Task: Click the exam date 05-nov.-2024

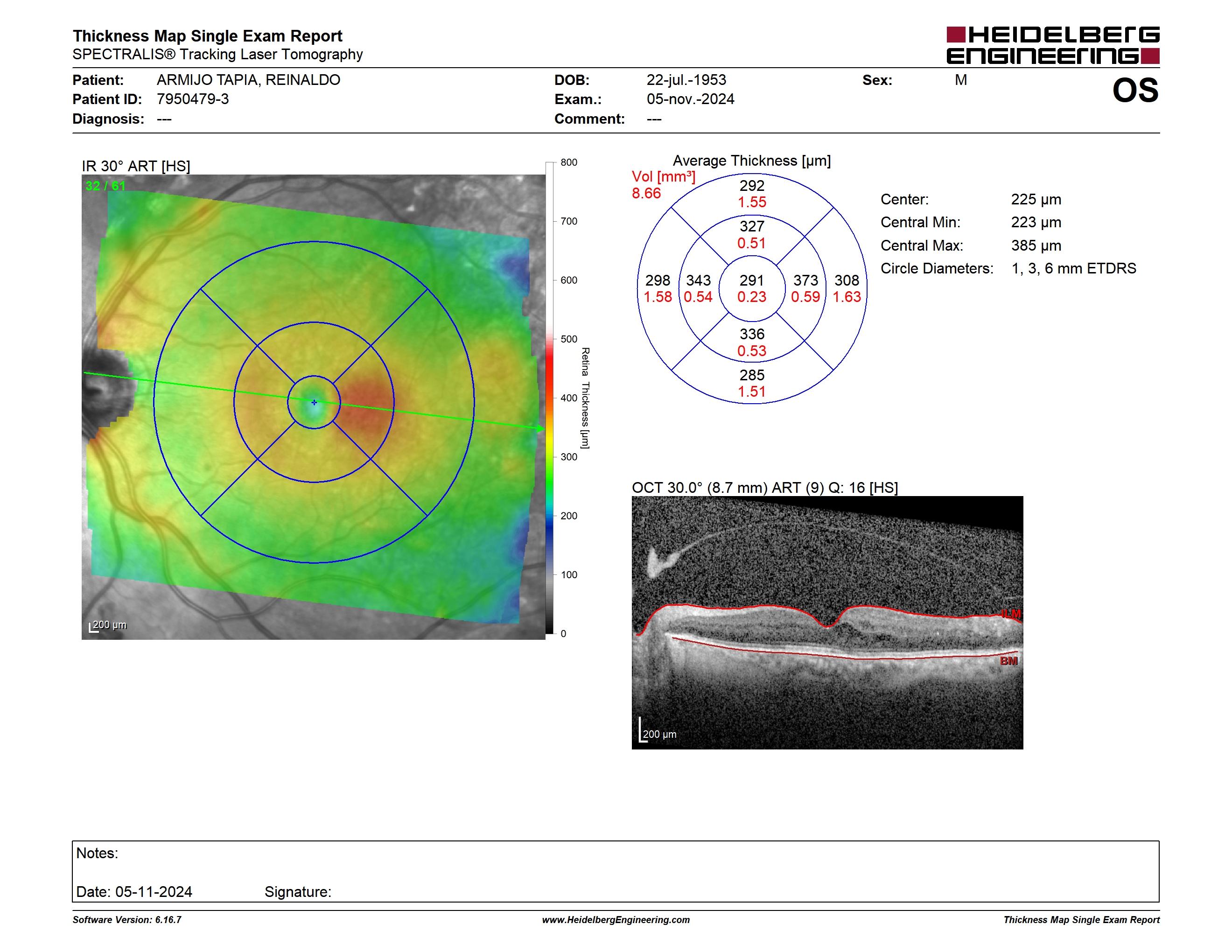Action: pos(690,98)
